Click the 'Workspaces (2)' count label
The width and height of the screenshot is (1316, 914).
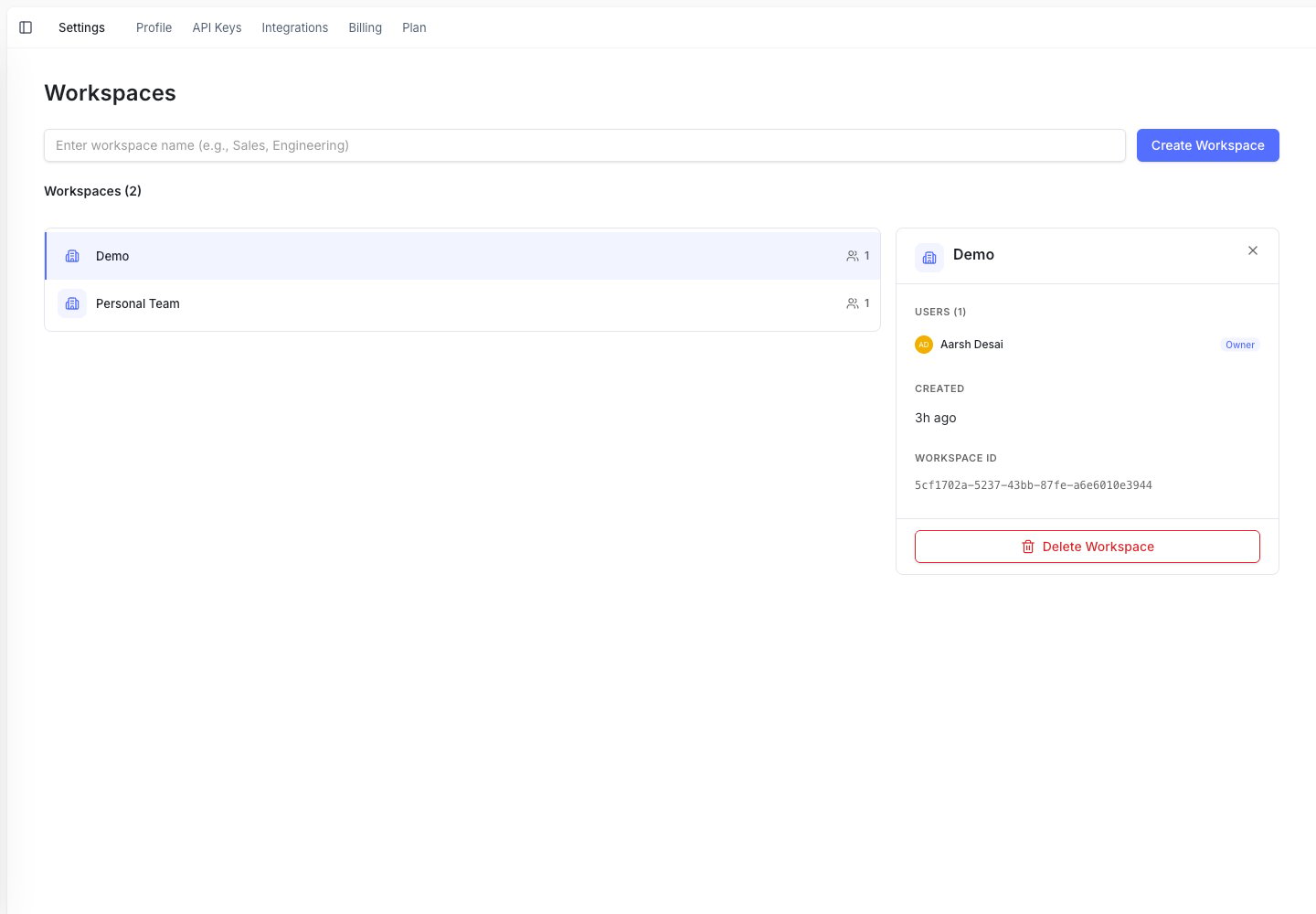point(92,191)
